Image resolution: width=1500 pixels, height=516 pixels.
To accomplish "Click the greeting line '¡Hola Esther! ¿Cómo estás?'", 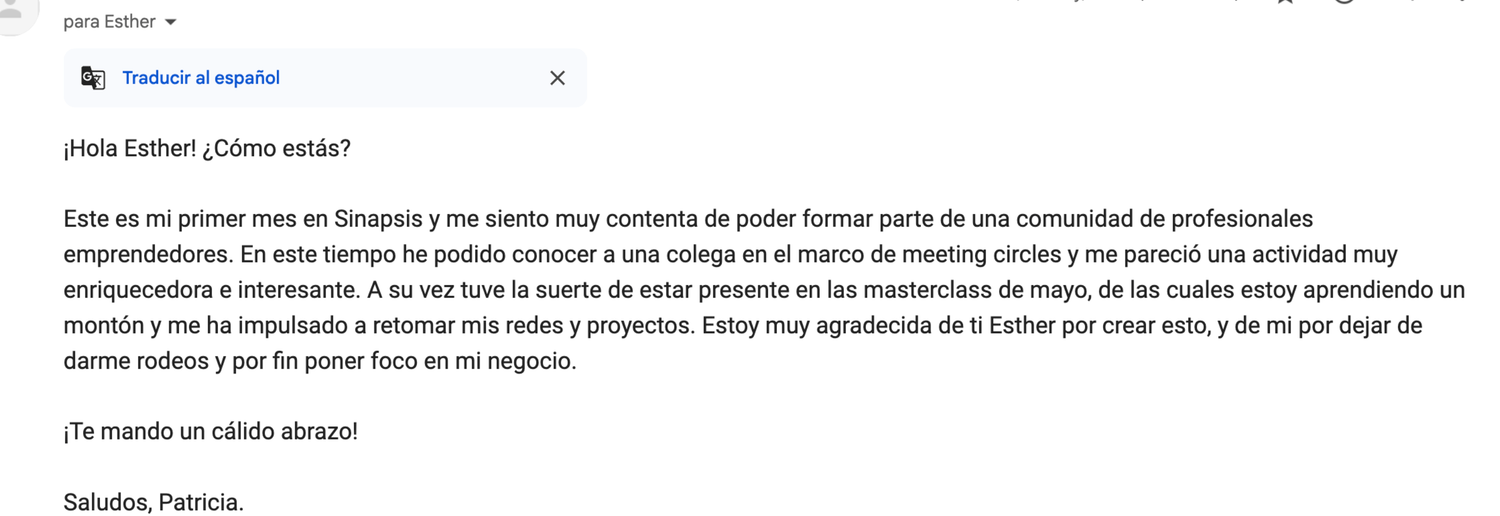I will coord(207,149).
